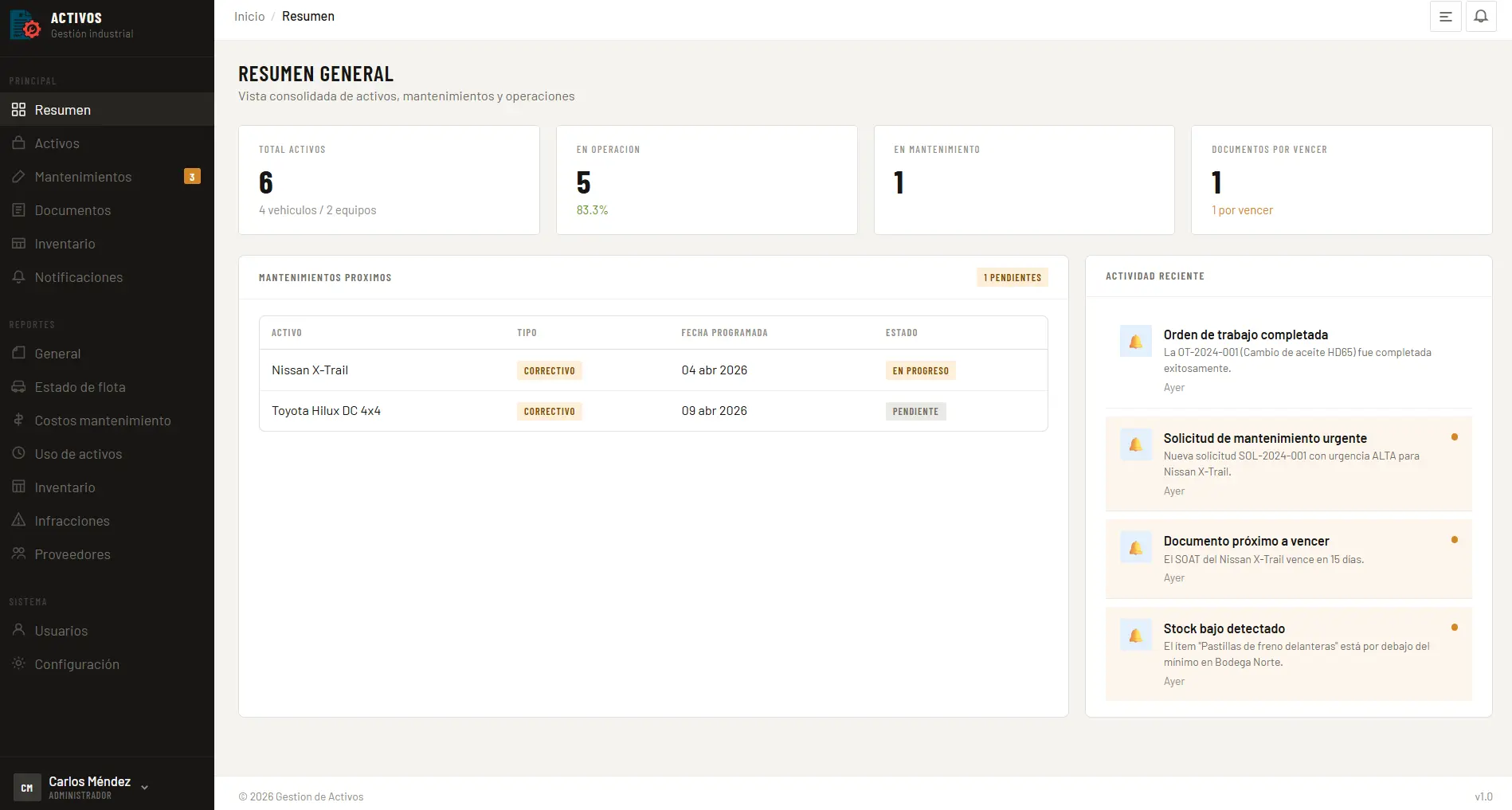The height and width of the screenshot is (810, 1512).
Task: Open the notifications bell at top right
Action: [1481, 16]
